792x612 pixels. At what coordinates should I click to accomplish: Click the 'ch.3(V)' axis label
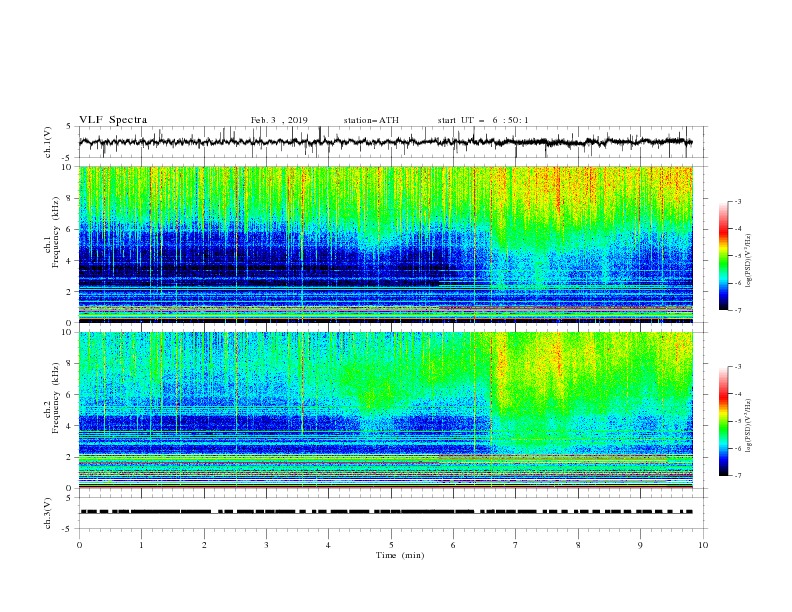coord(48,513)
